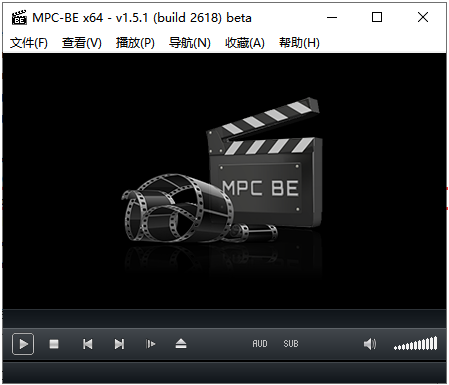
Task: Open the 文件(F) menu
Action: (29, 43)
